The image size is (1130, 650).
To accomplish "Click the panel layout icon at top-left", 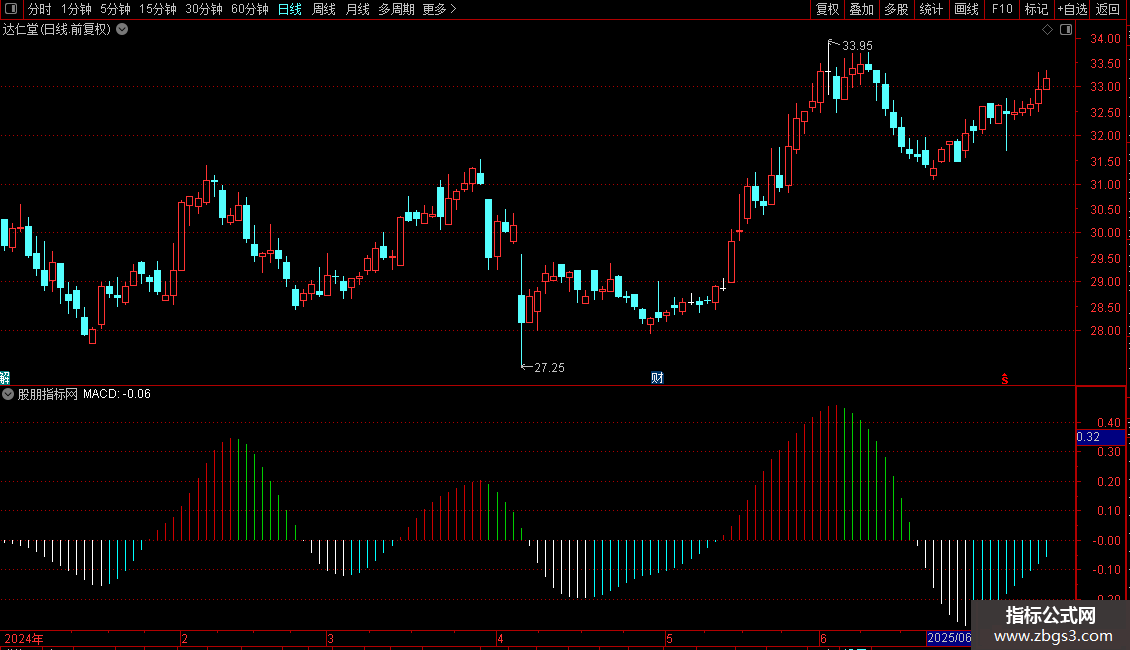I will pos(11,9).
